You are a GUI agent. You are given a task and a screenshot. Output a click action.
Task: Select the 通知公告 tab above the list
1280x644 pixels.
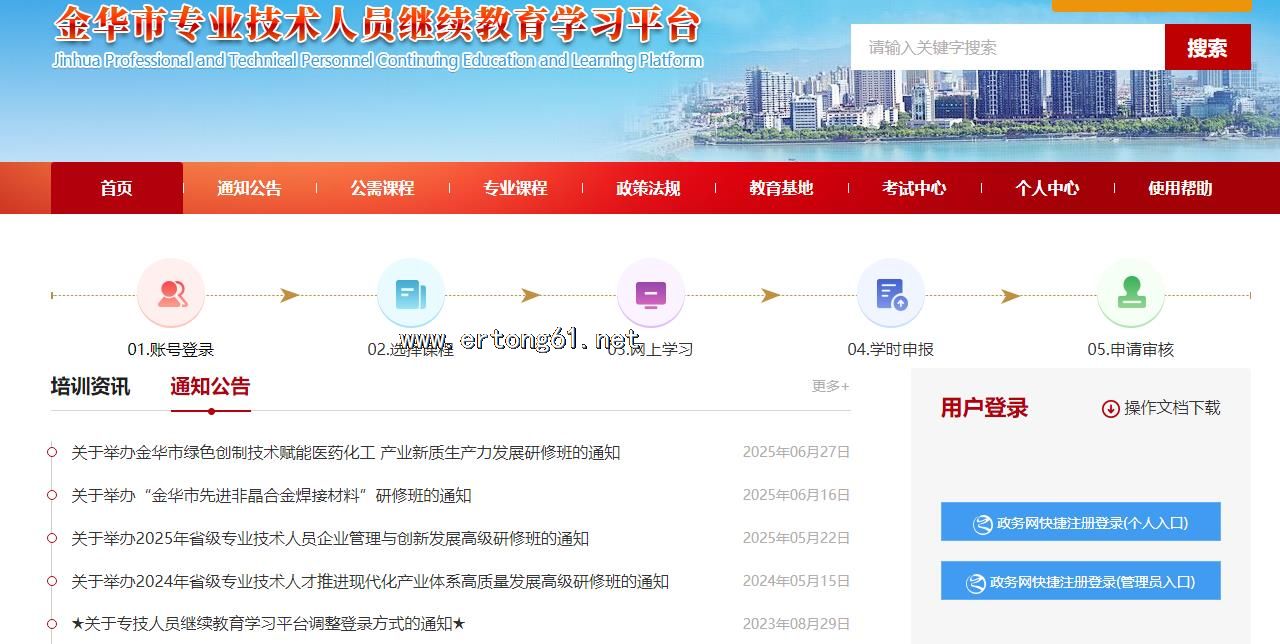pyautogui.click(x=210, y=387)
